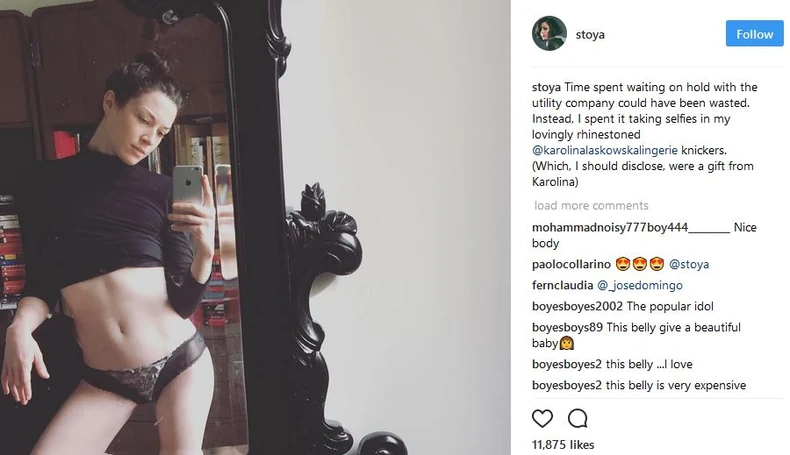Screen dimensions: 790x455
Task: Open stoya's profile picture avatar
Action: coord(549,34)
